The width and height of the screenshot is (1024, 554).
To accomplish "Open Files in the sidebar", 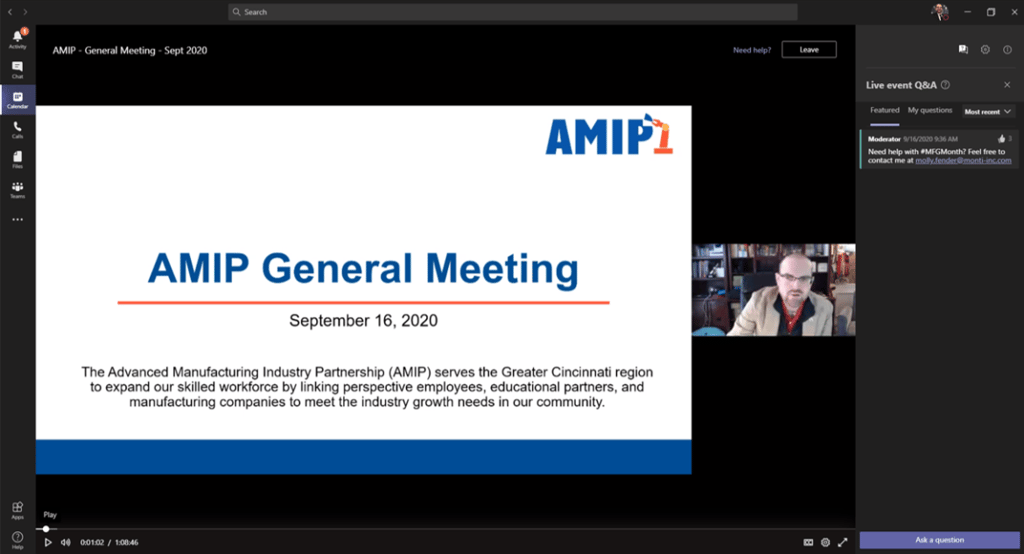I will click(x=18, y=159).
